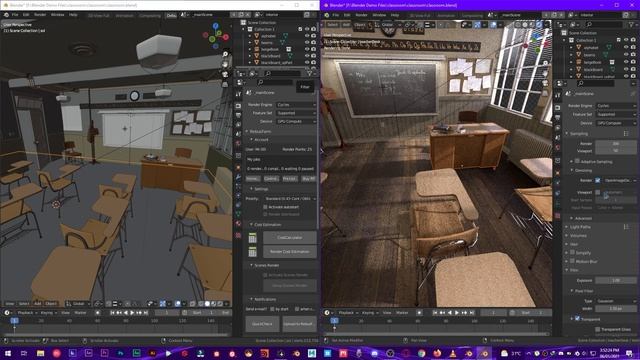This screenshot has width=640, height=360.
Task: Adjust the Render samples field in right window
Action: [x=616, y=144]
